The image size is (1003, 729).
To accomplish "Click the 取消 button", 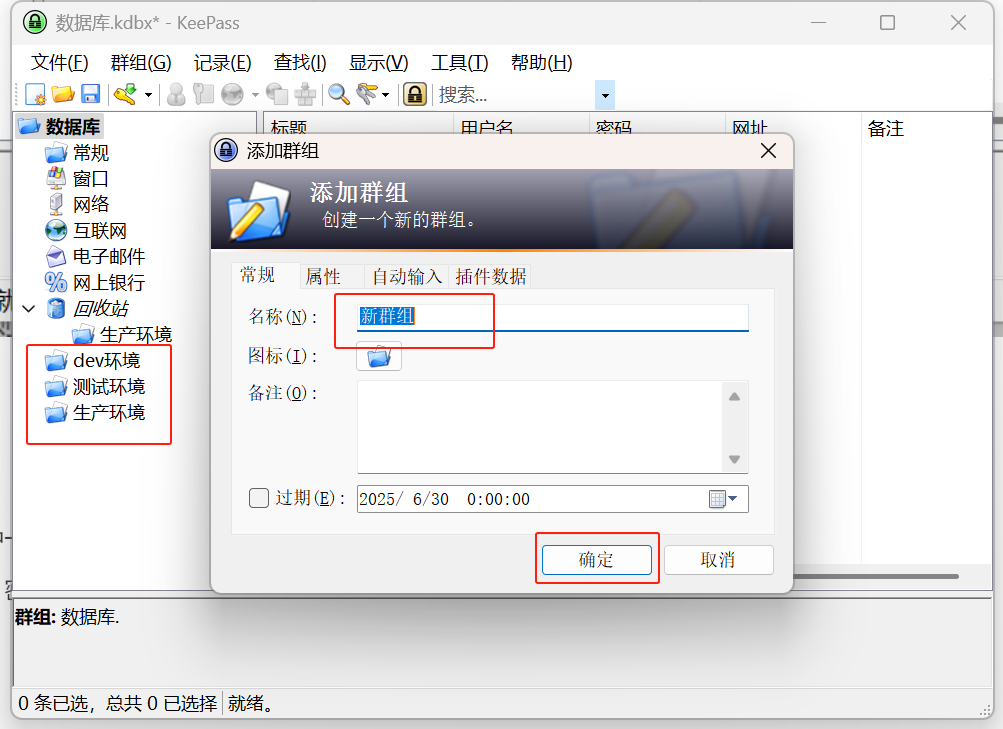I will 718,560.
